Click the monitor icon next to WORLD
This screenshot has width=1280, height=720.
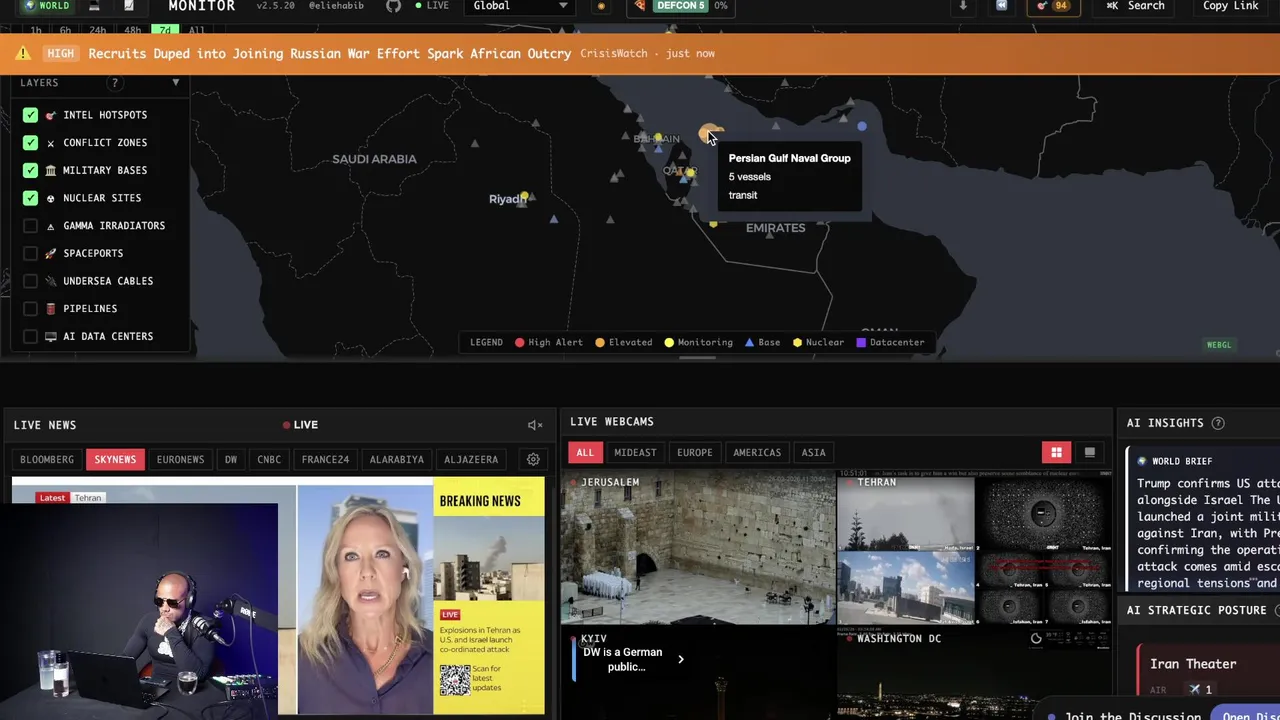click(94, 6)
